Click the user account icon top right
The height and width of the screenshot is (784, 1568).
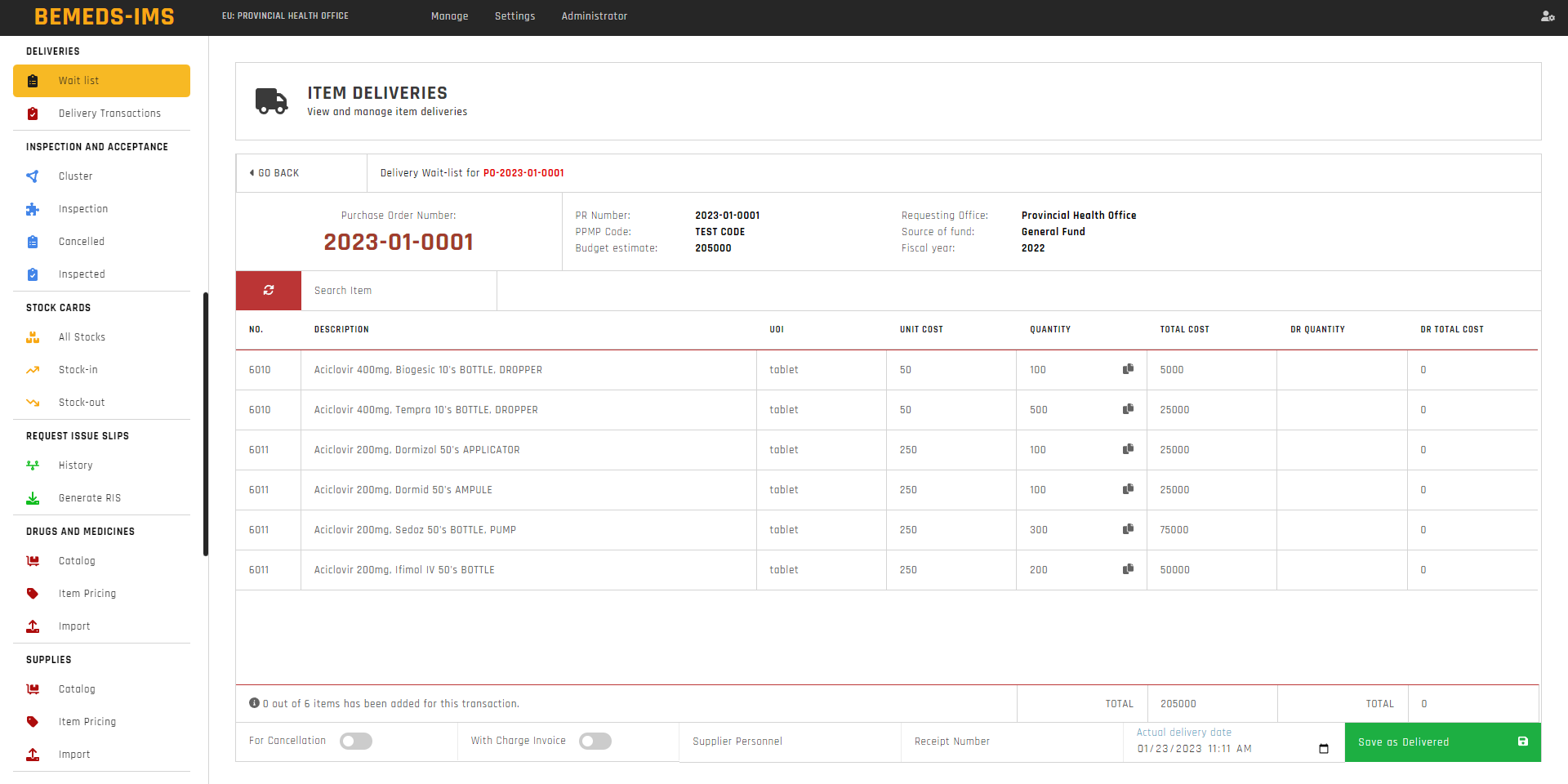(1547, 16)
